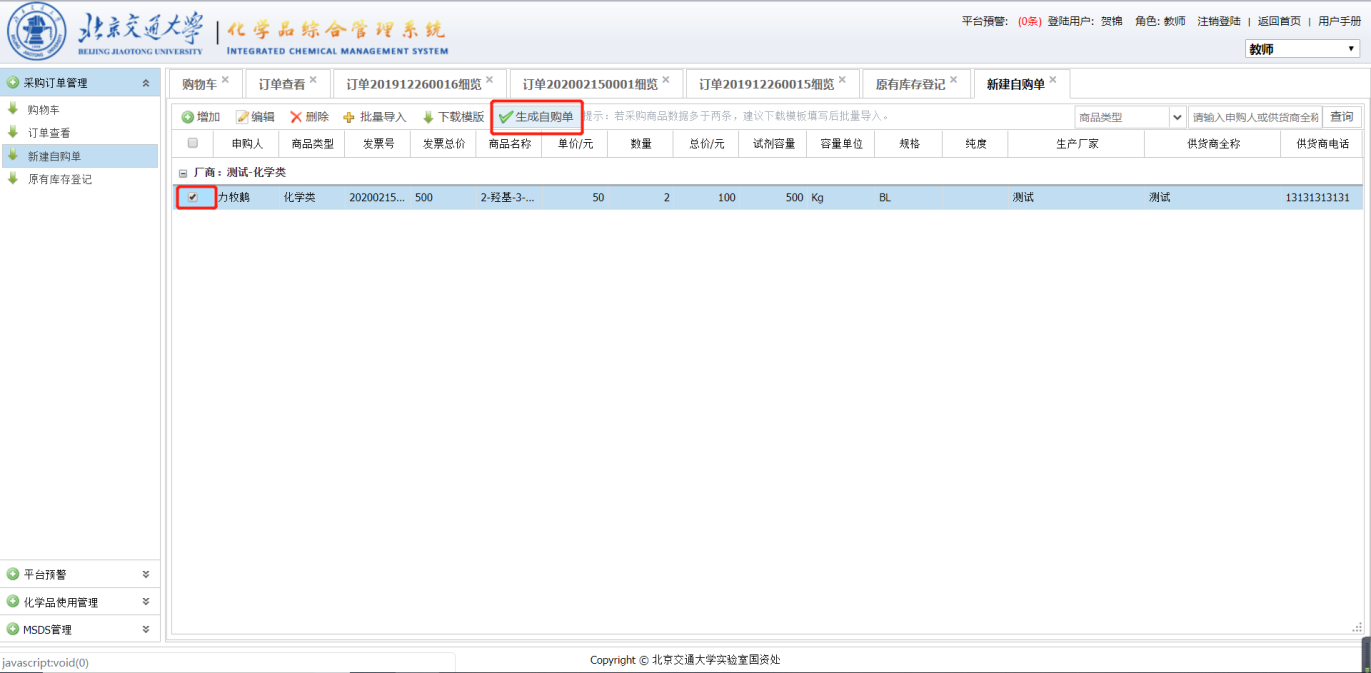Close the 购物车 tab with its X

[x=225, y=80]
